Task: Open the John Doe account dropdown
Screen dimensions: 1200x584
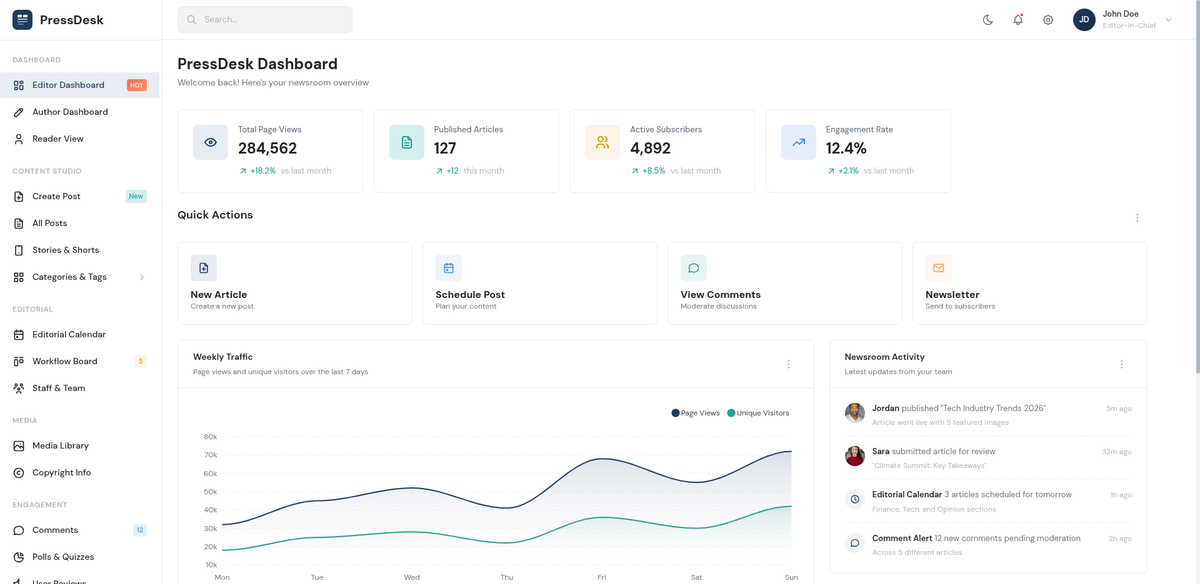Action: (1120, 19)
